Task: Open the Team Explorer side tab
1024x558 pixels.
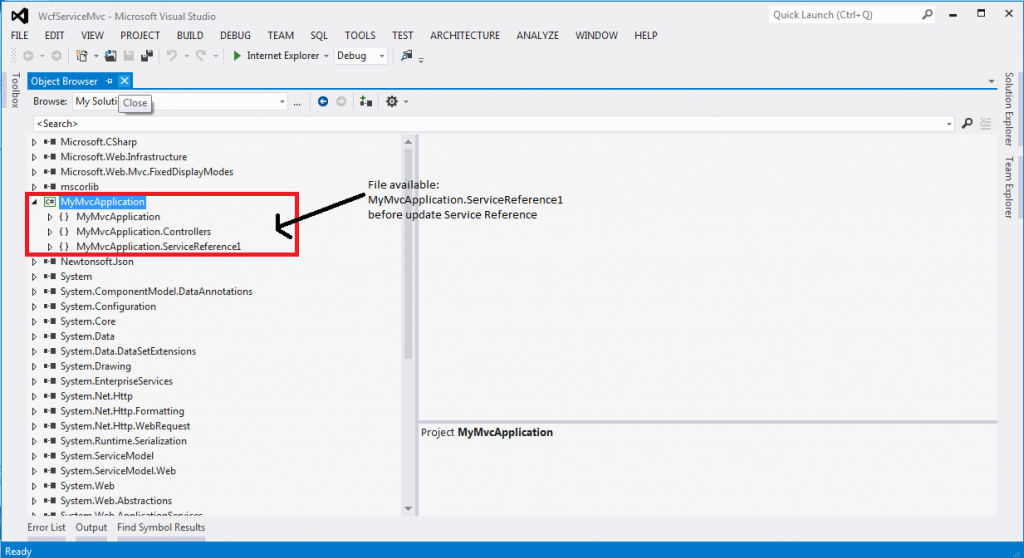Action: click(1009, 188)
